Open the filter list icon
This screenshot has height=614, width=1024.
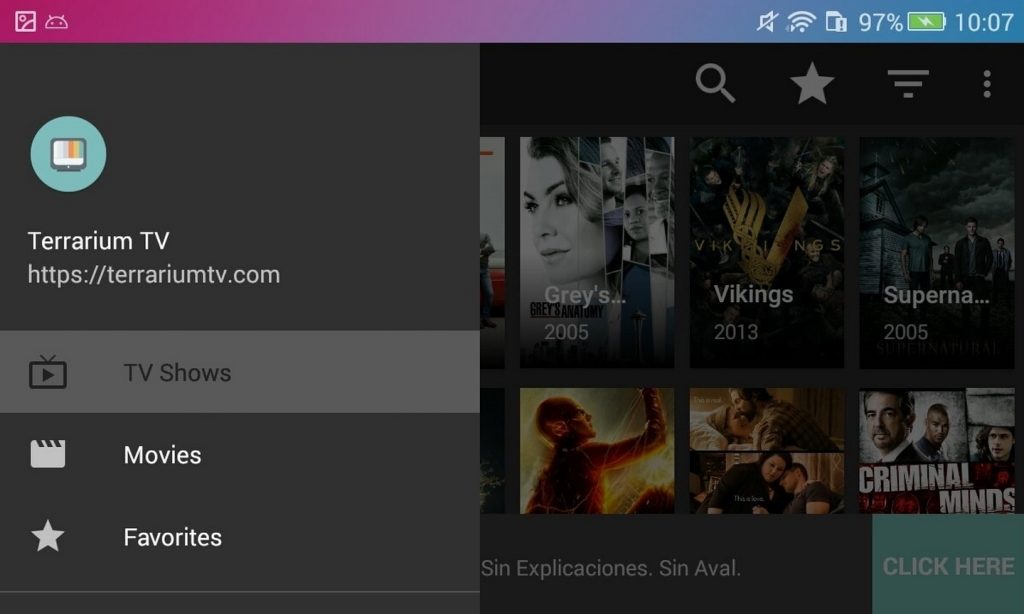point(908,84)
